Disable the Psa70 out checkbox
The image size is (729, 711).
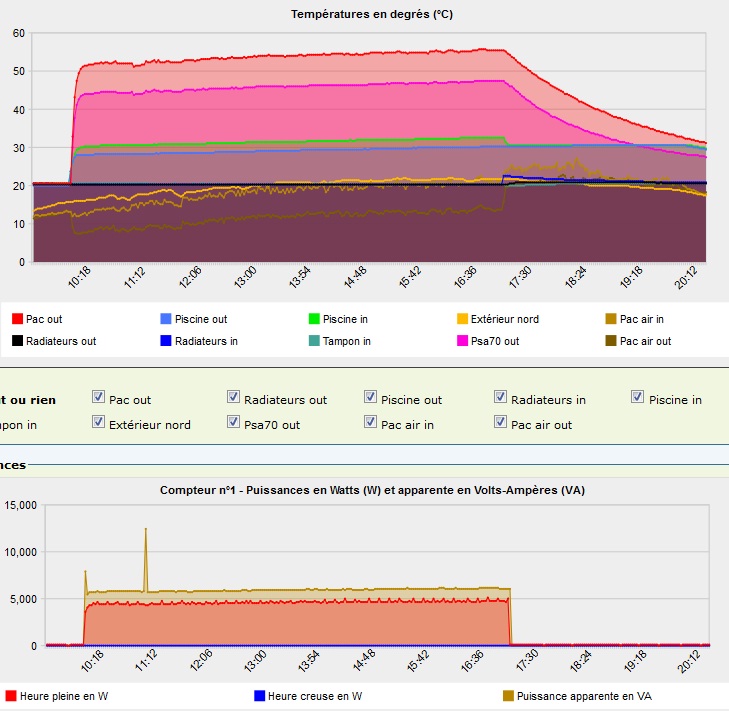coord(233,422)
